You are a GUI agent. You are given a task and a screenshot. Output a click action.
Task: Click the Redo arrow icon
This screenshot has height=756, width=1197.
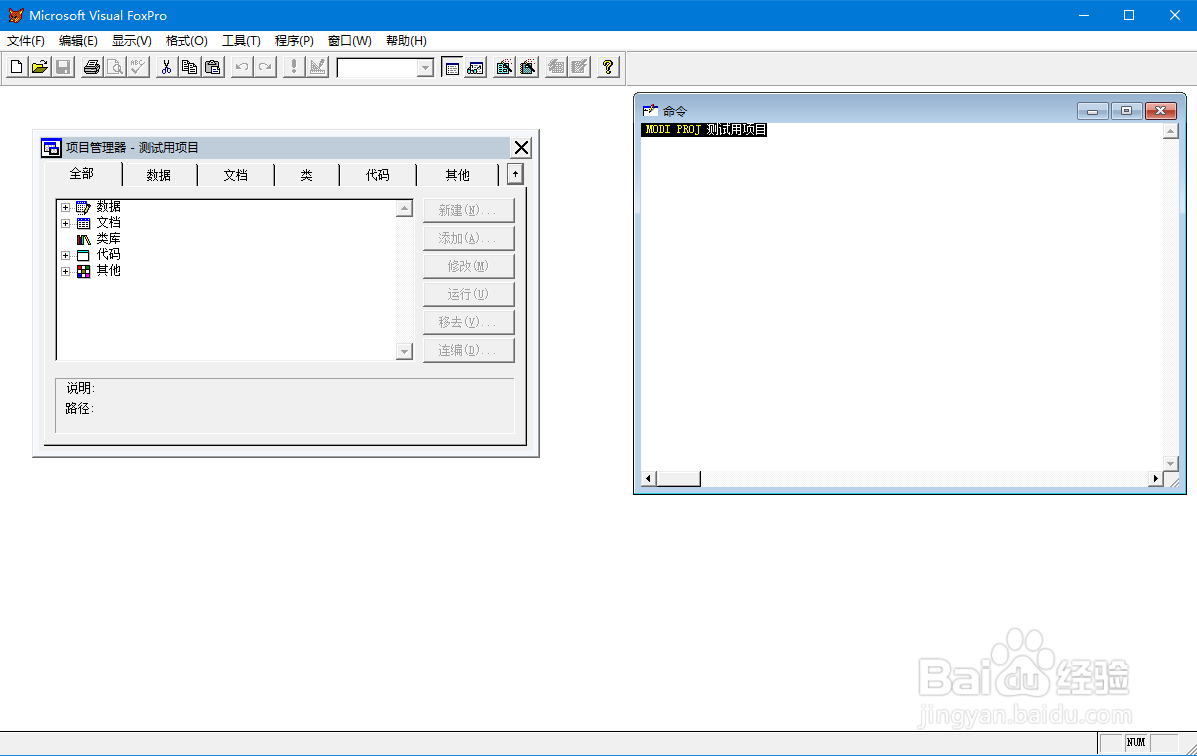click(x=264, y=67)
